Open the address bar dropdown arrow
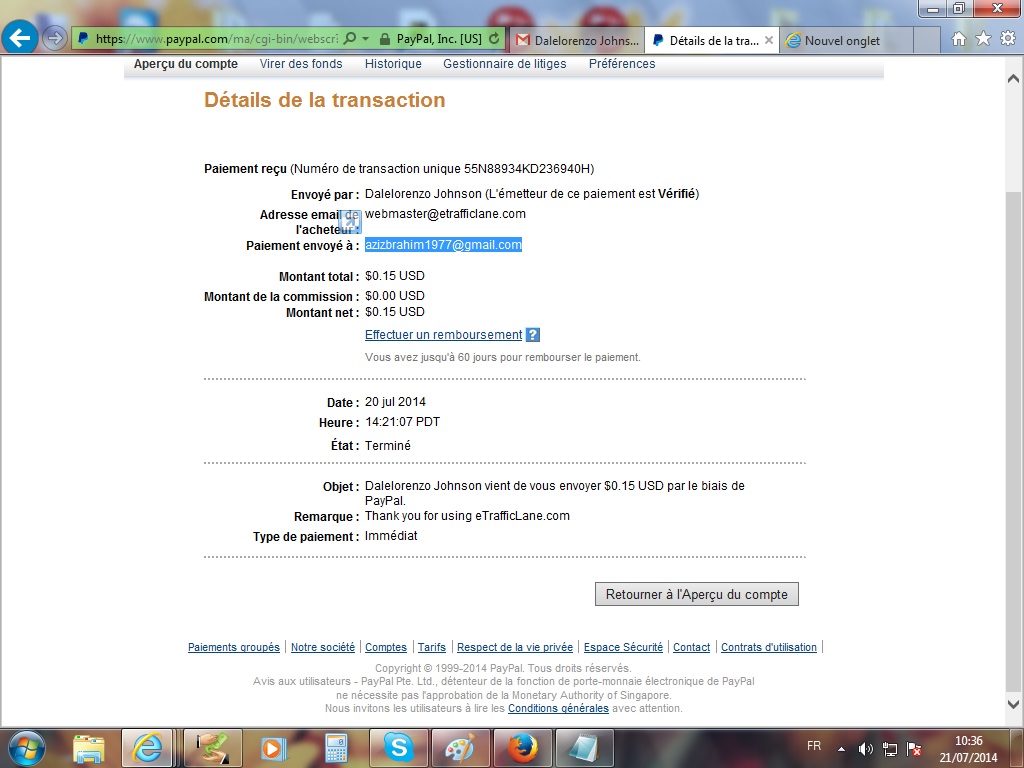Screen dimensions: 1024x768 point(366,39)
